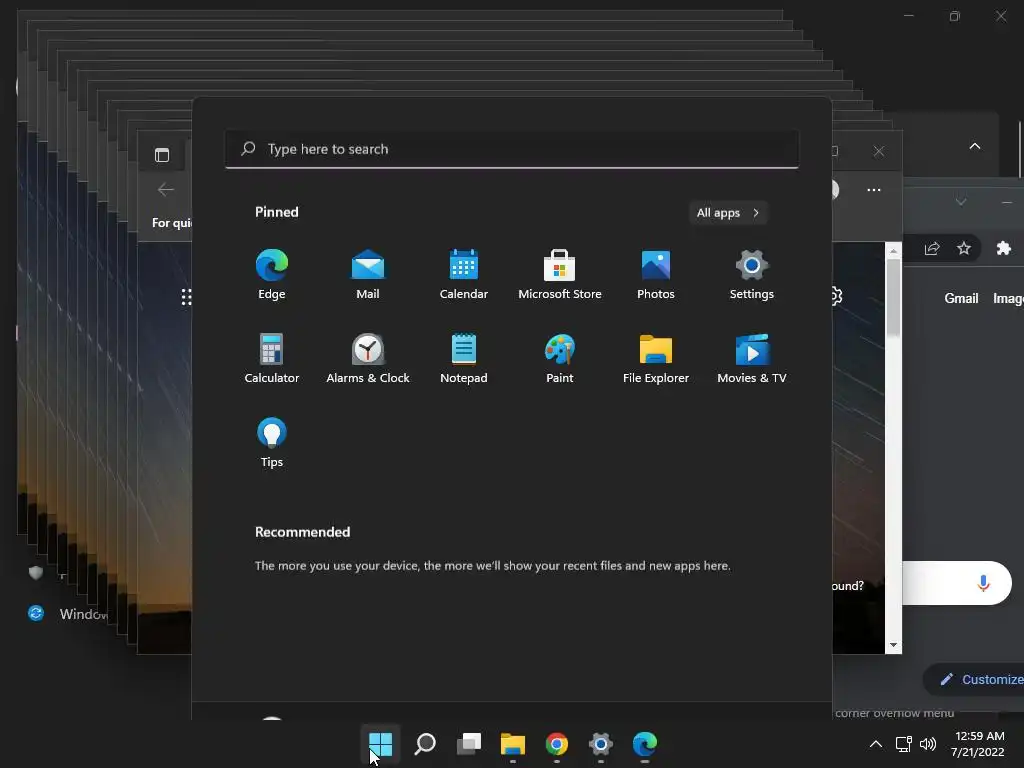Image resolution: width=1024 pixels, height=768 pixels.
Task: Open Settings from pinned apps
Action: coord(752,274)
